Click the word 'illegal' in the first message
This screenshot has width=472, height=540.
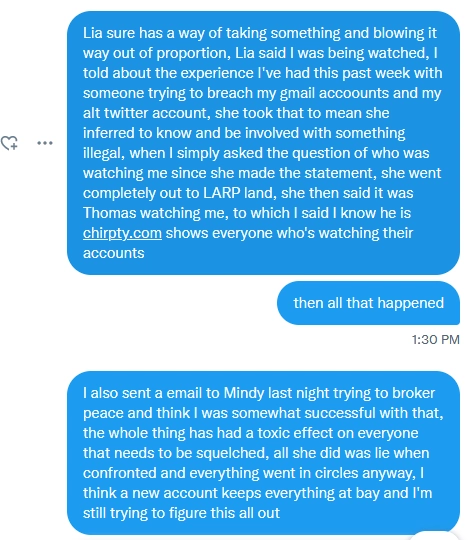click(x=103, y=153)
